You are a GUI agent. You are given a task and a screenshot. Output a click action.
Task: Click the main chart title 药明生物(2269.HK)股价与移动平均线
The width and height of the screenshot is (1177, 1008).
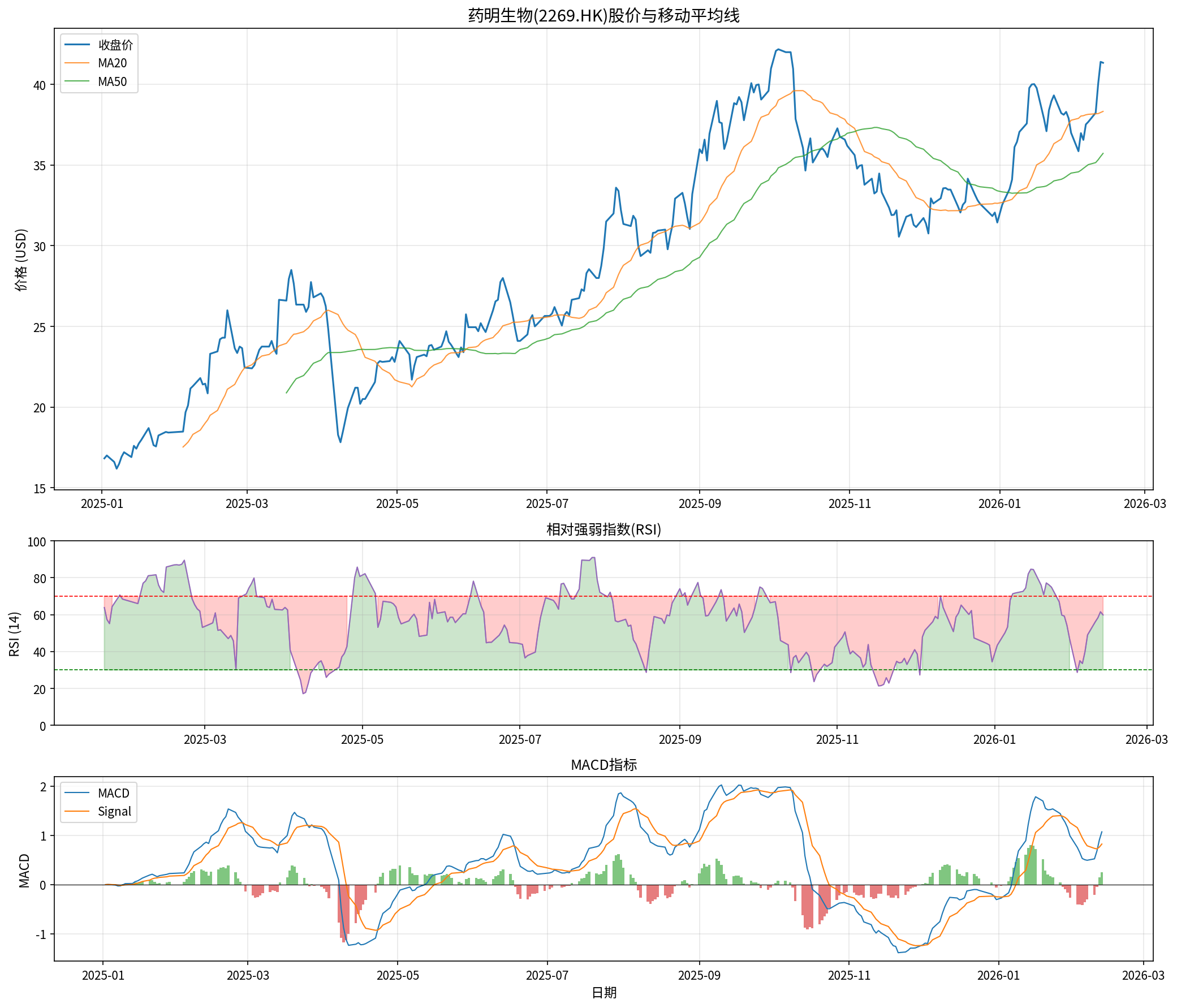603,15
